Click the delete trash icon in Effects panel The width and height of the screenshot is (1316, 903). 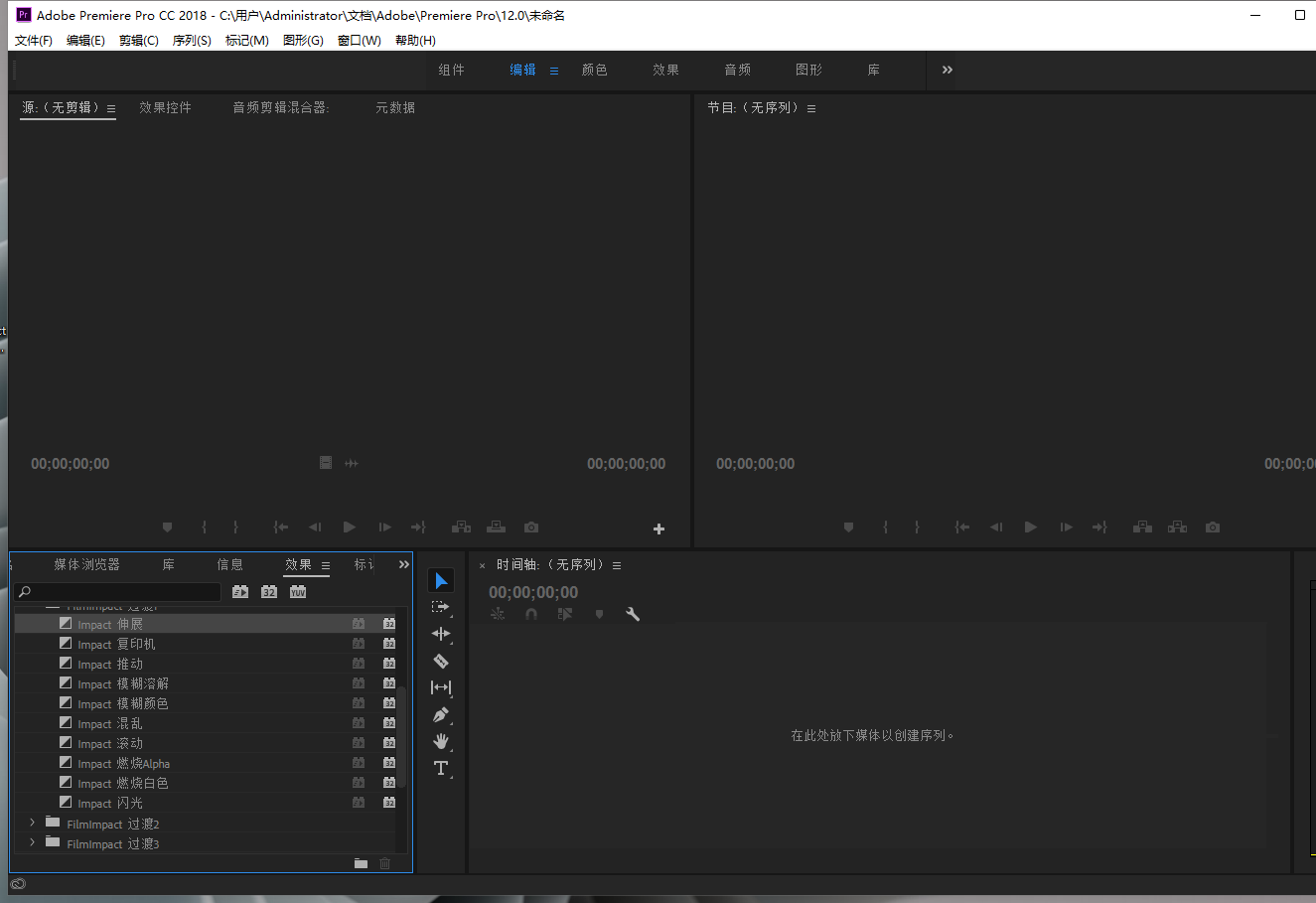pos(385,863)
